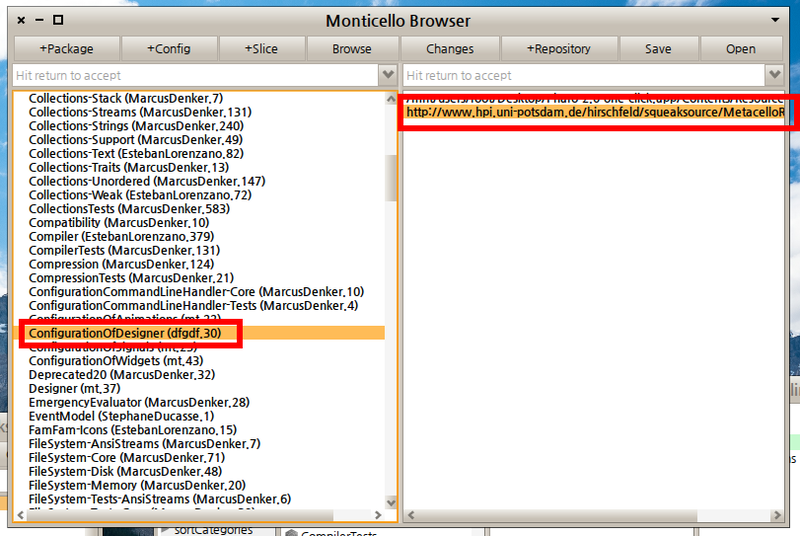This screenshot has width=800, height=536.
Task: Click the +Package button
Action: (66, 48)
